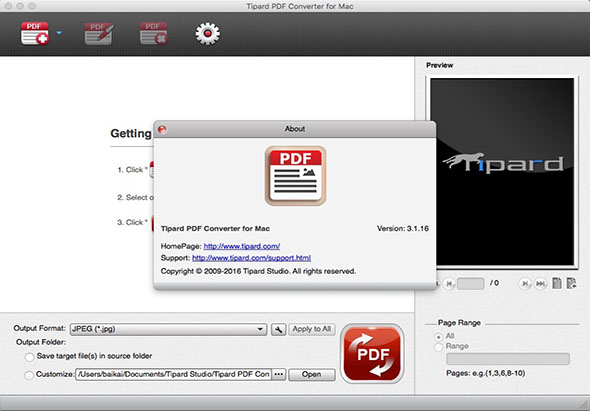The image size is (590, 411).
Task: Select the All page range option
Action: [x=438, y=336]
